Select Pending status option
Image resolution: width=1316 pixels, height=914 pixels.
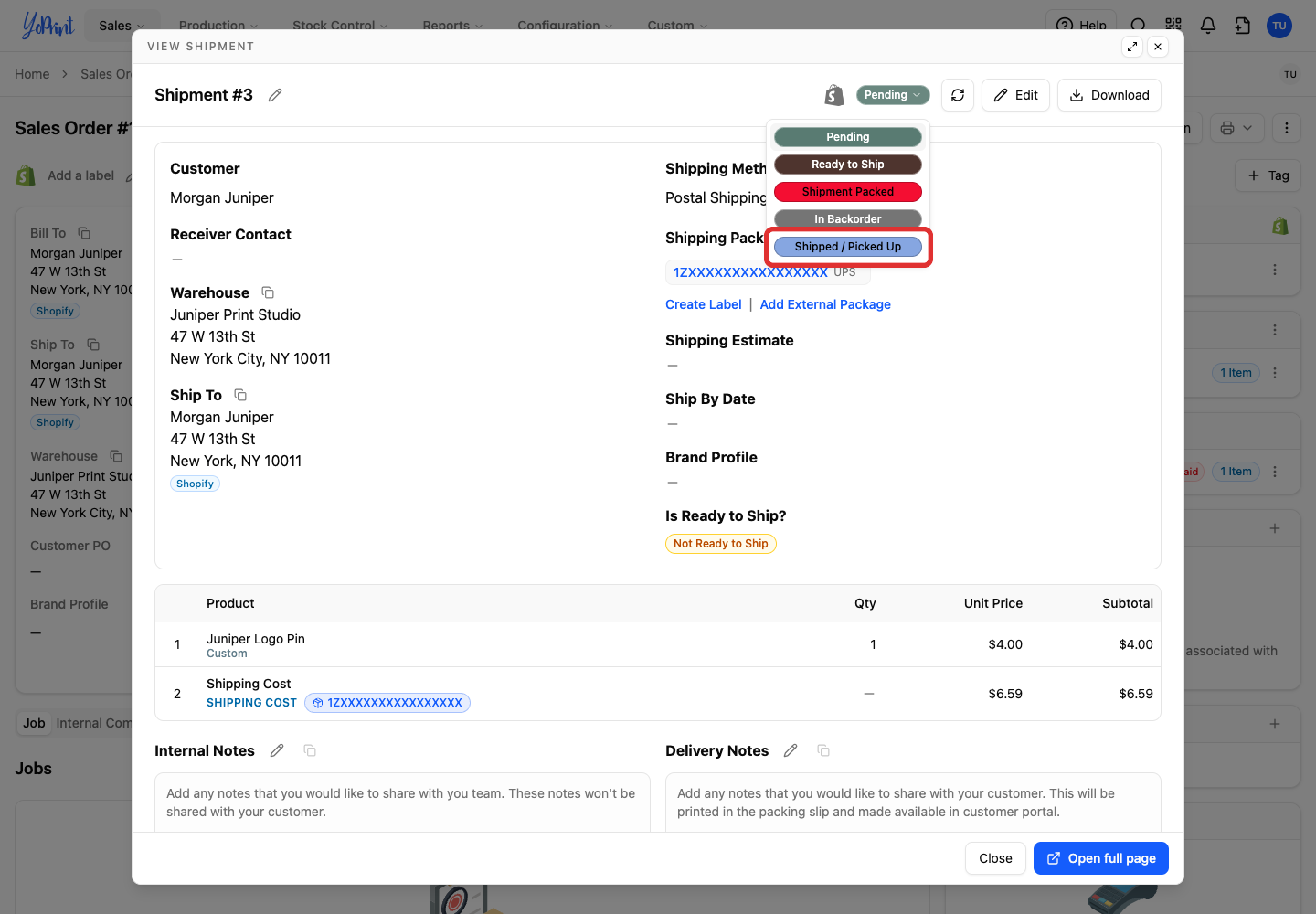(848, 137)
